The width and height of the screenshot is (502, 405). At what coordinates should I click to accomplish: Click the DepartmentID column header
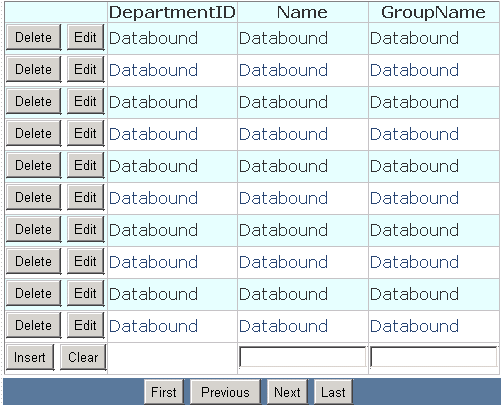tap(172, 12)
